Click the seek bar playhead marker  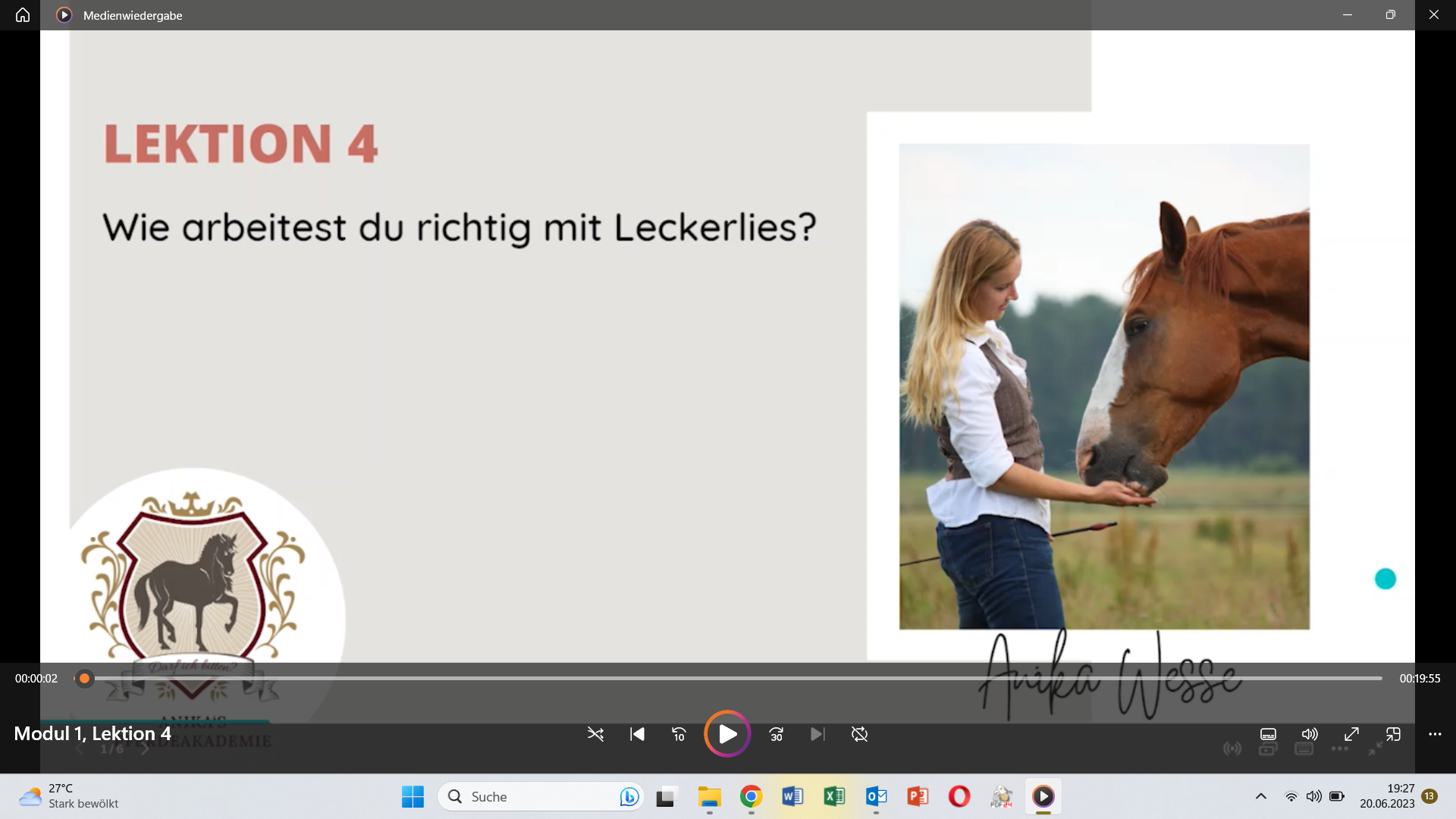(84, 678)
